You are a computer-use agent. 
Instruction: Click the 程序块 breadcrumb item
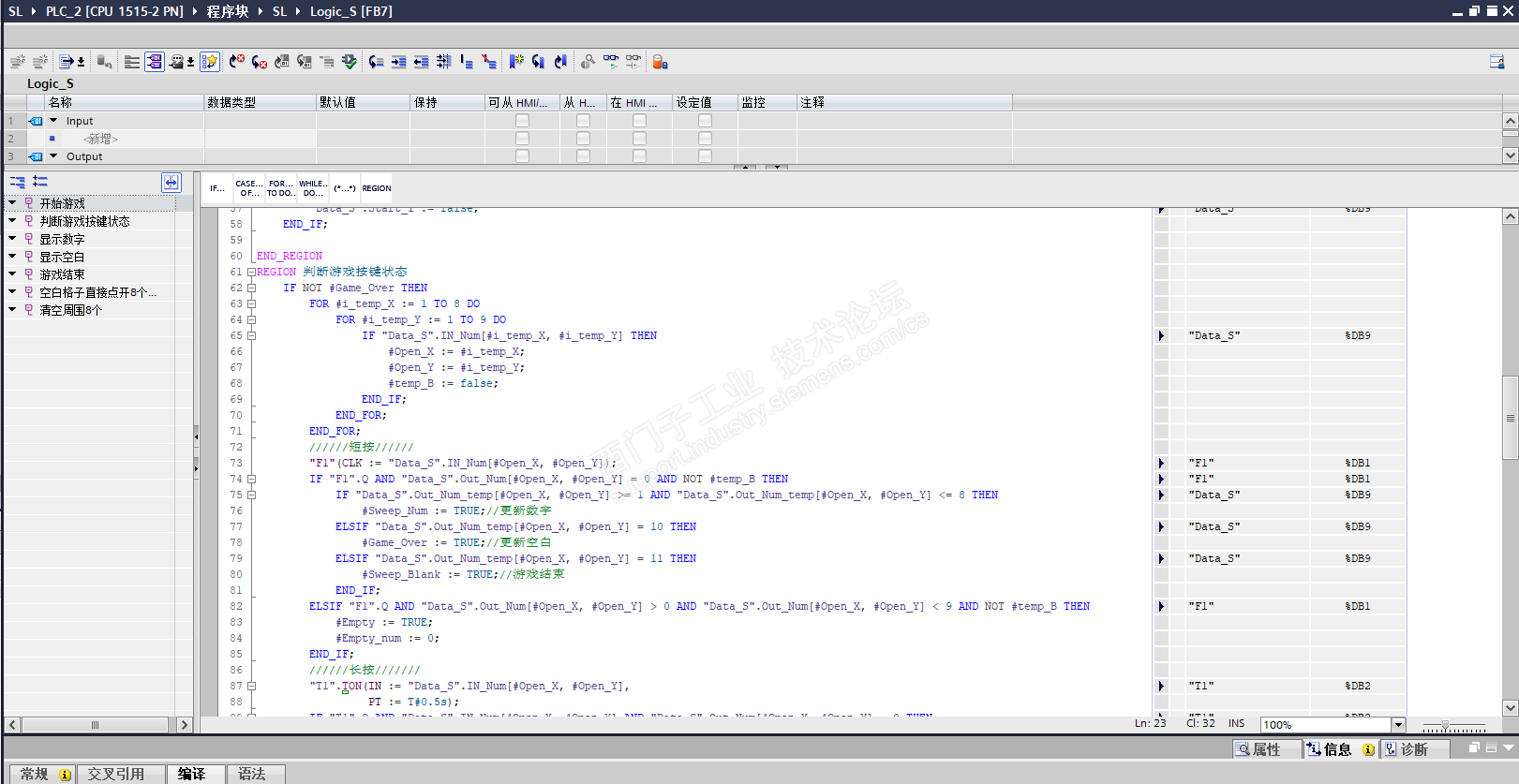(x=228, y=11)
